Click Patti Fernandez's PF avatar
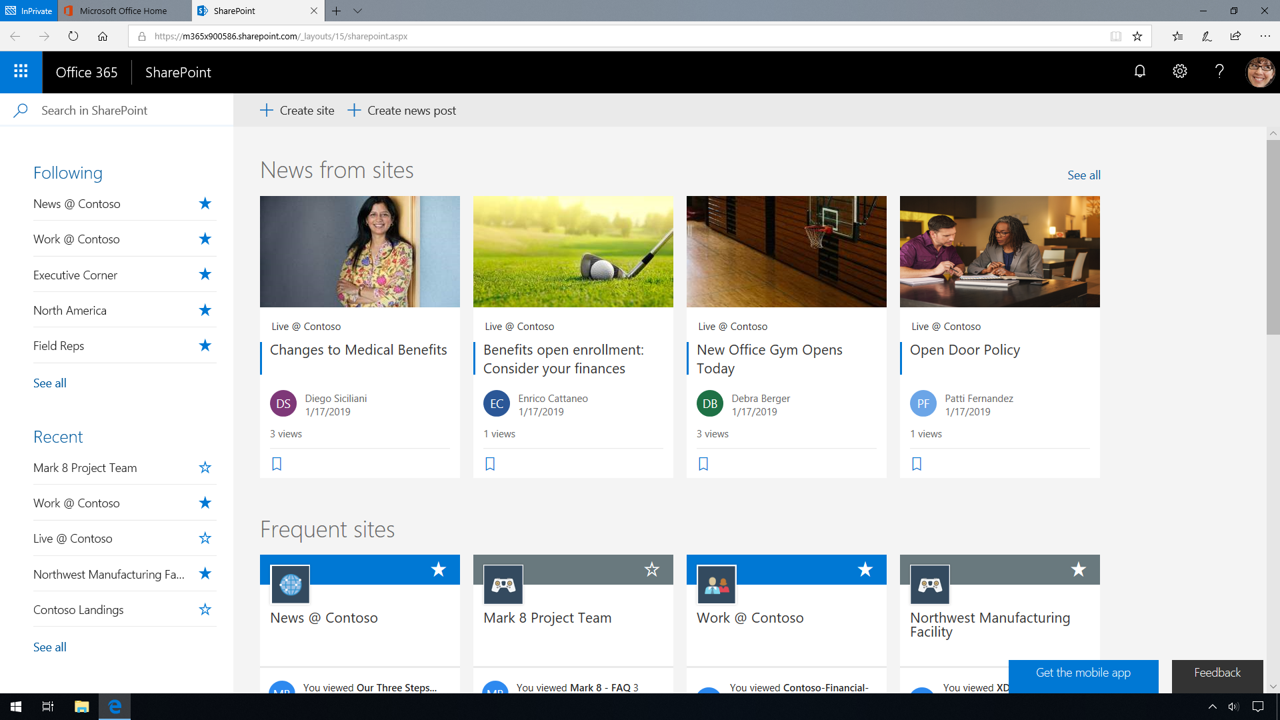1280x720 pixels. [923, 404]
